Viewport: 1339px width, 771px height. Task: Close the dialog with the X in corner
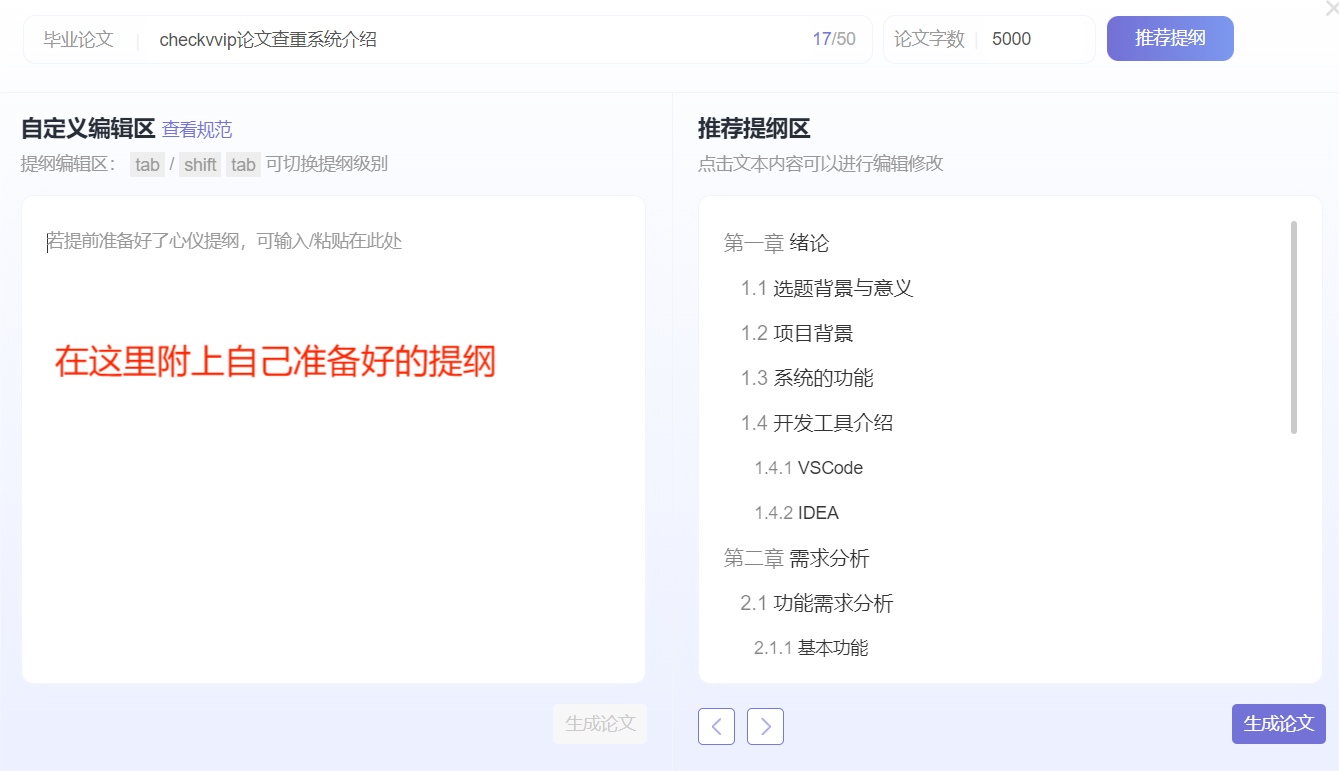pyautogui.click(x=1331, y=8)
